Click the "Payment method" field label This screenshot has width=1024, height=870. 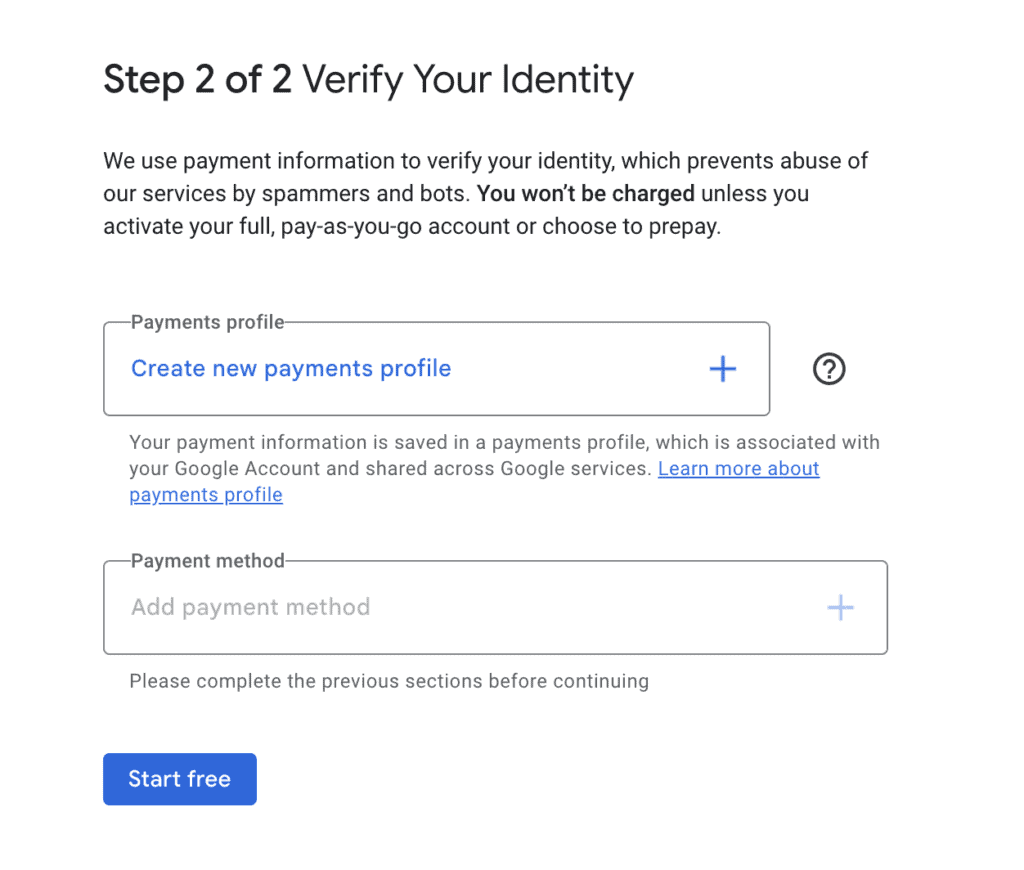(x=207, y=561)
